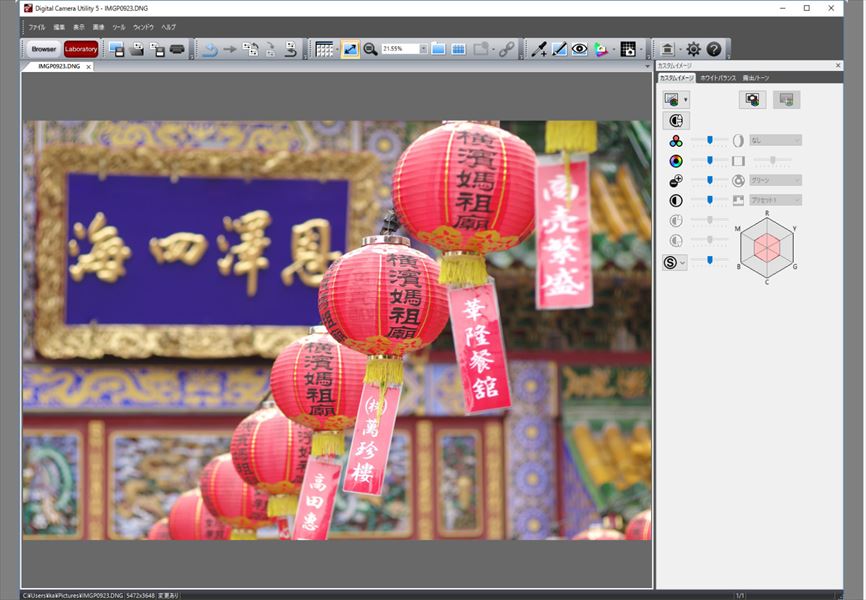Open the dropdown arrow next to grid camera icon
This screenshot has height=600, width=866.
641,49
